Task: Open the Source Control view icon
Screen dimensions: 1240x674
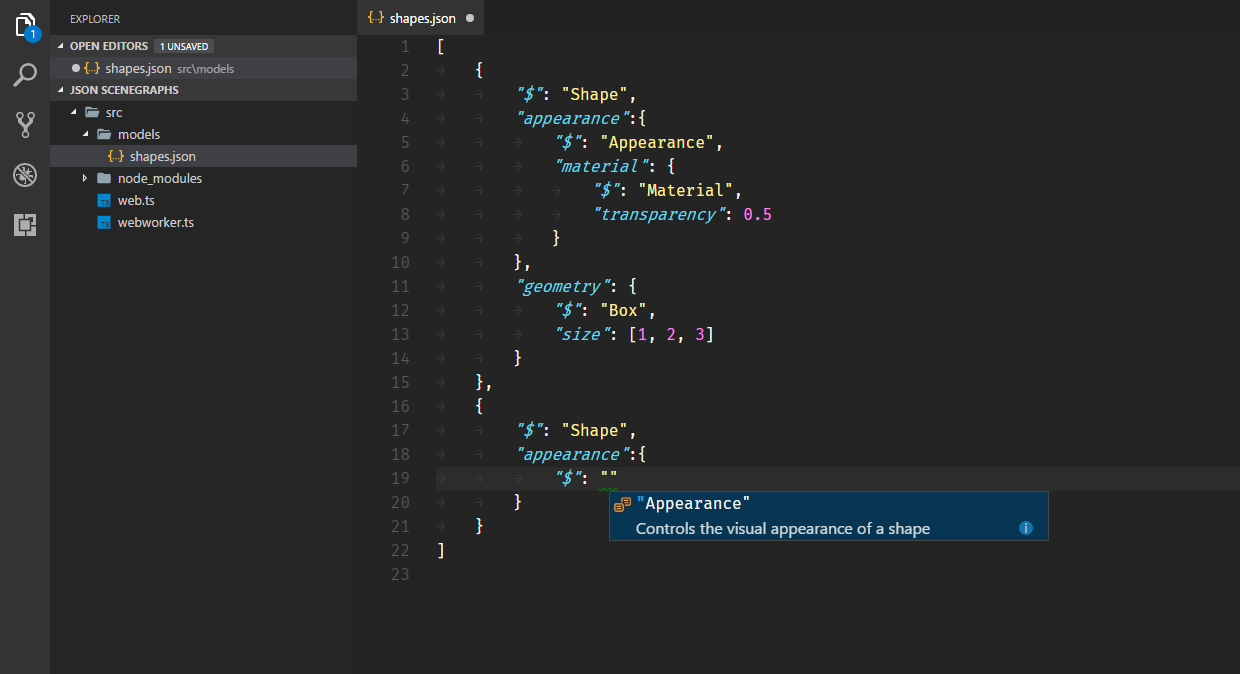Action: point(25,125)
